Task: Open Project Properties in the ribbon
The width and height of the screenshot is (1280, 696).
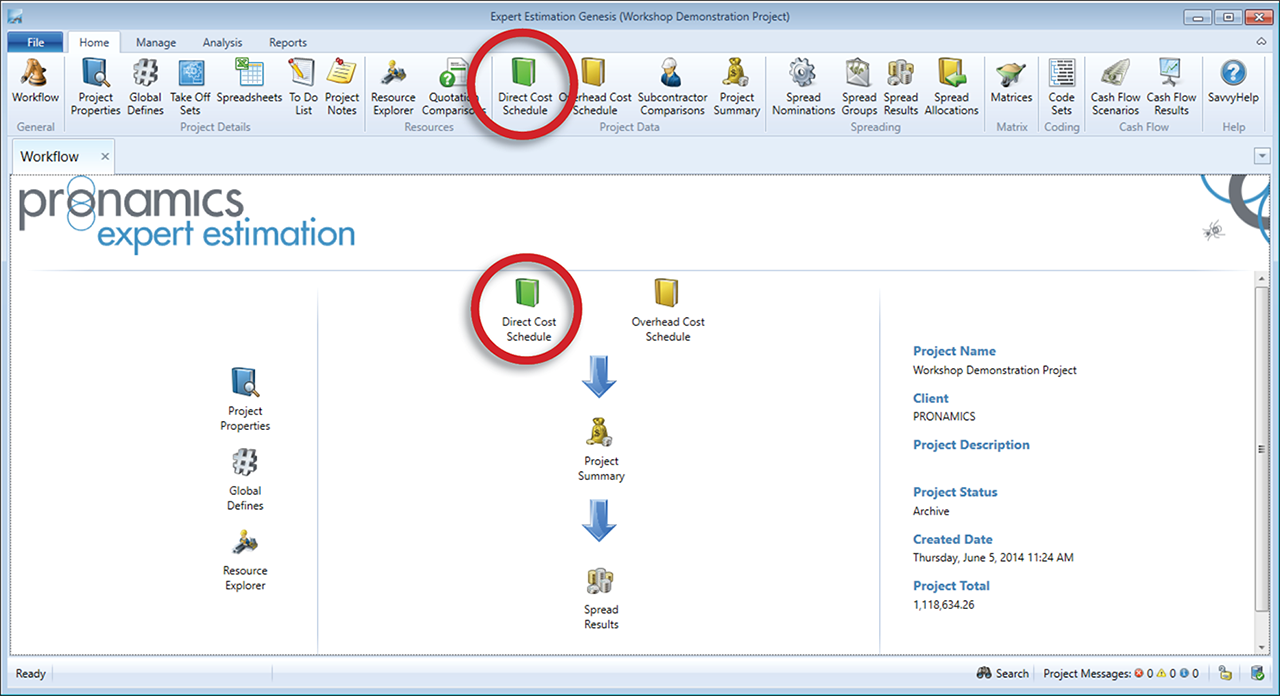Action: click(x=95, y=86)
